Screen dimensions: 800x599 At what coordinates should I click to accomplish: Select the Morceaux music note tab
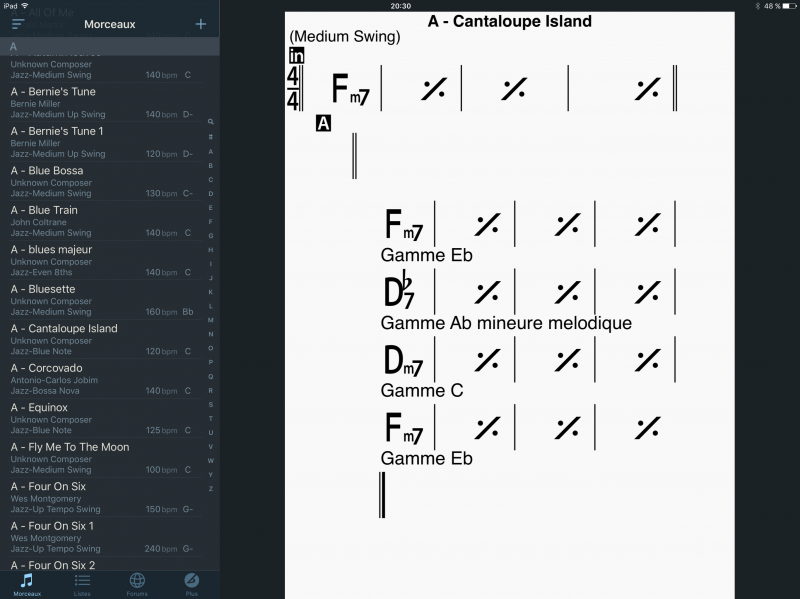27,583
